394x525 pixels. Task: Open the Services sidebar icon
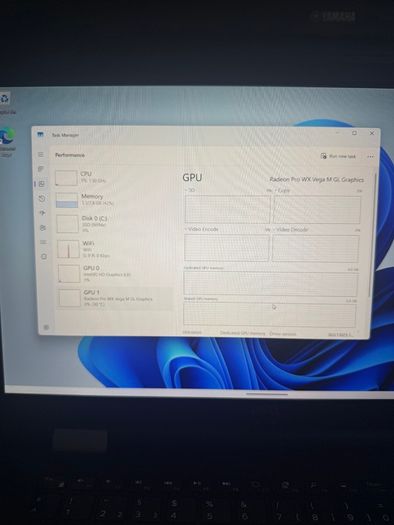44,256
